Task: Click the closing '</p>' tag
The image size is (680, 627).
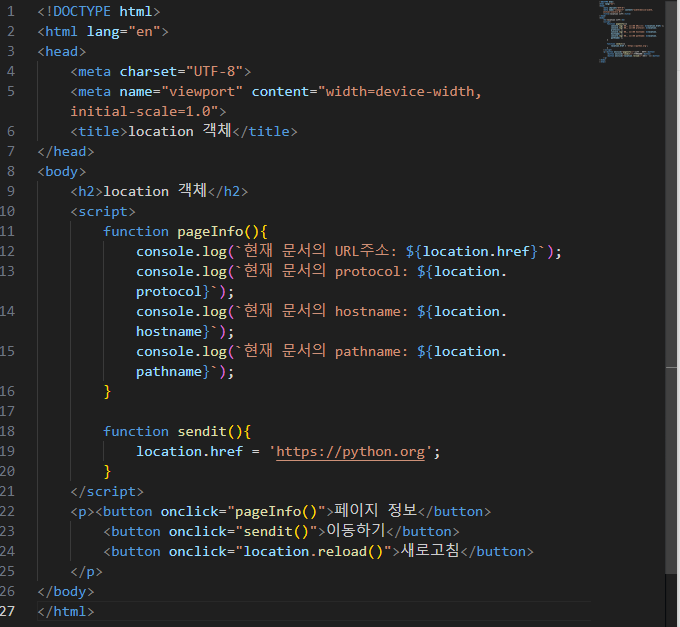Action: 87,571
